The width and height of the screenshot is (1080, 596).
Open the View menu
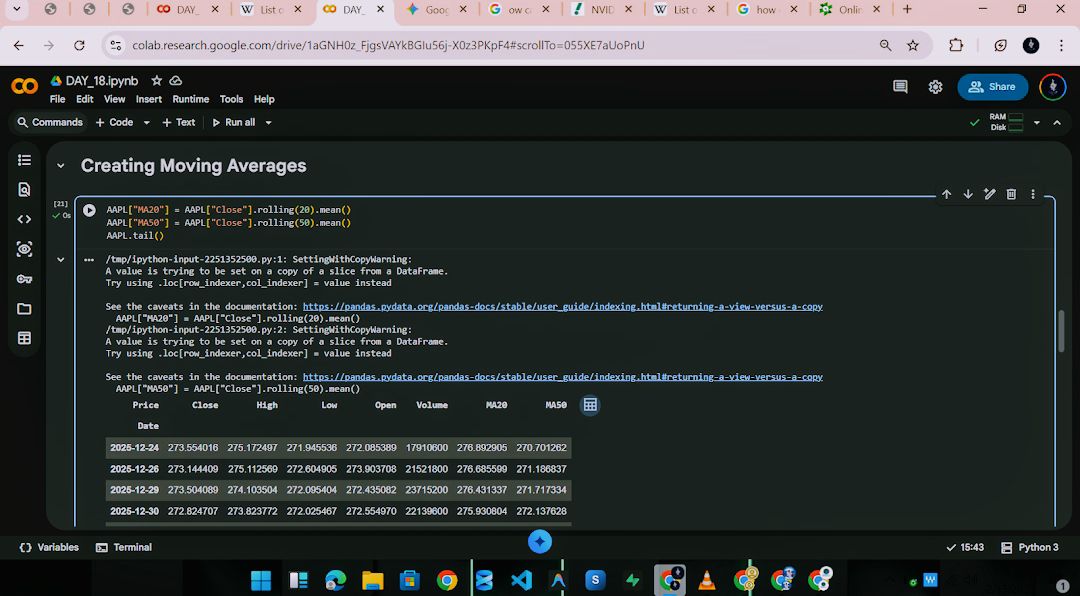(114, 99)
